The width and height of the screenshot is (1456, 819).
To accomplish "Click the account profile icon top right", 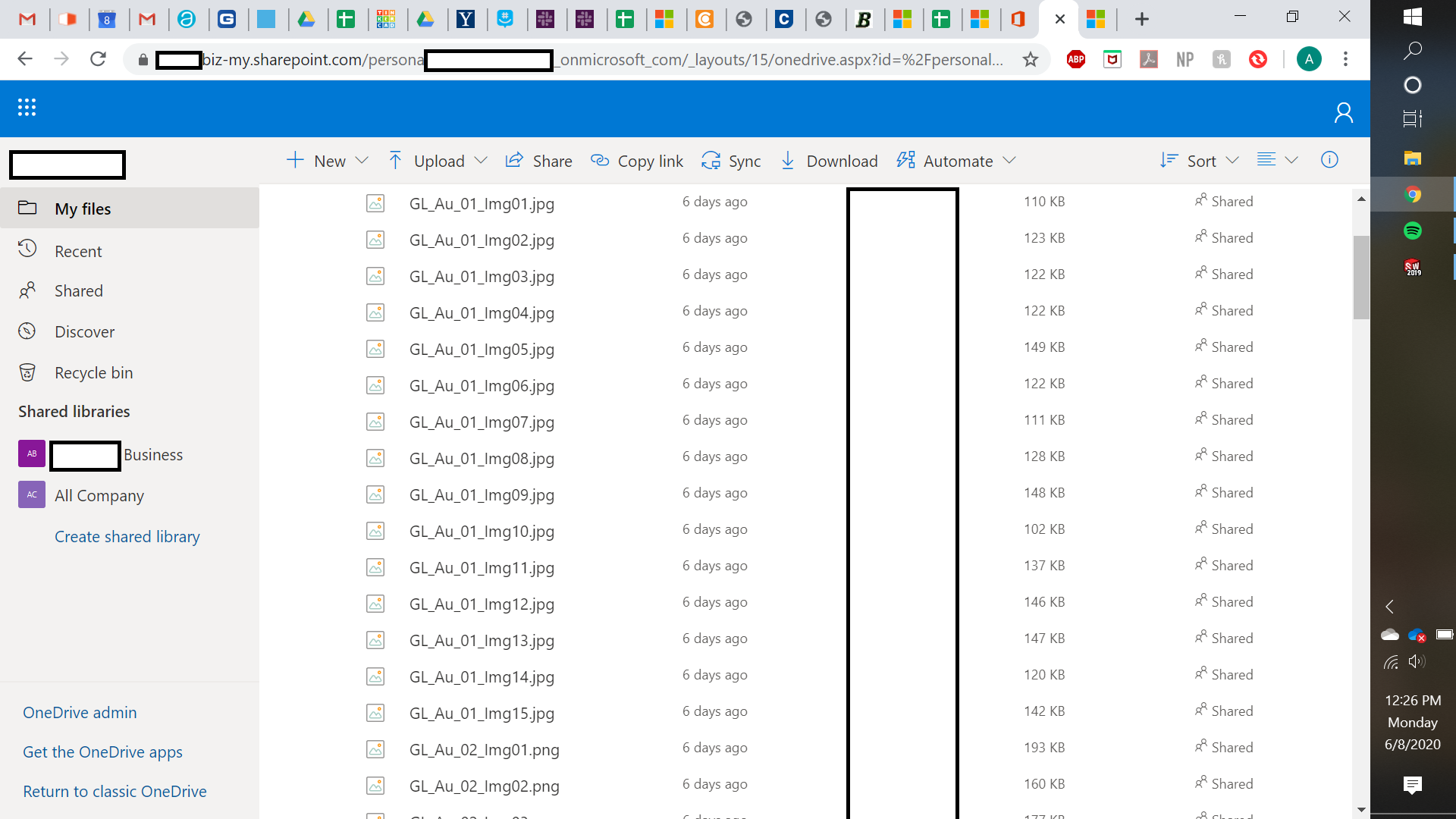I will point(1343,111).
